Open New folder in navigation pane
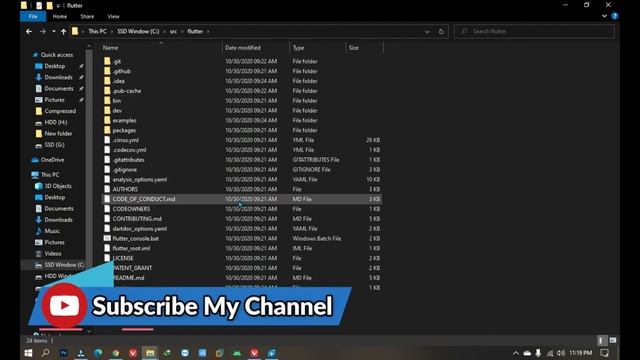This screenshot has width=640, height=360. tap(58, 133)
